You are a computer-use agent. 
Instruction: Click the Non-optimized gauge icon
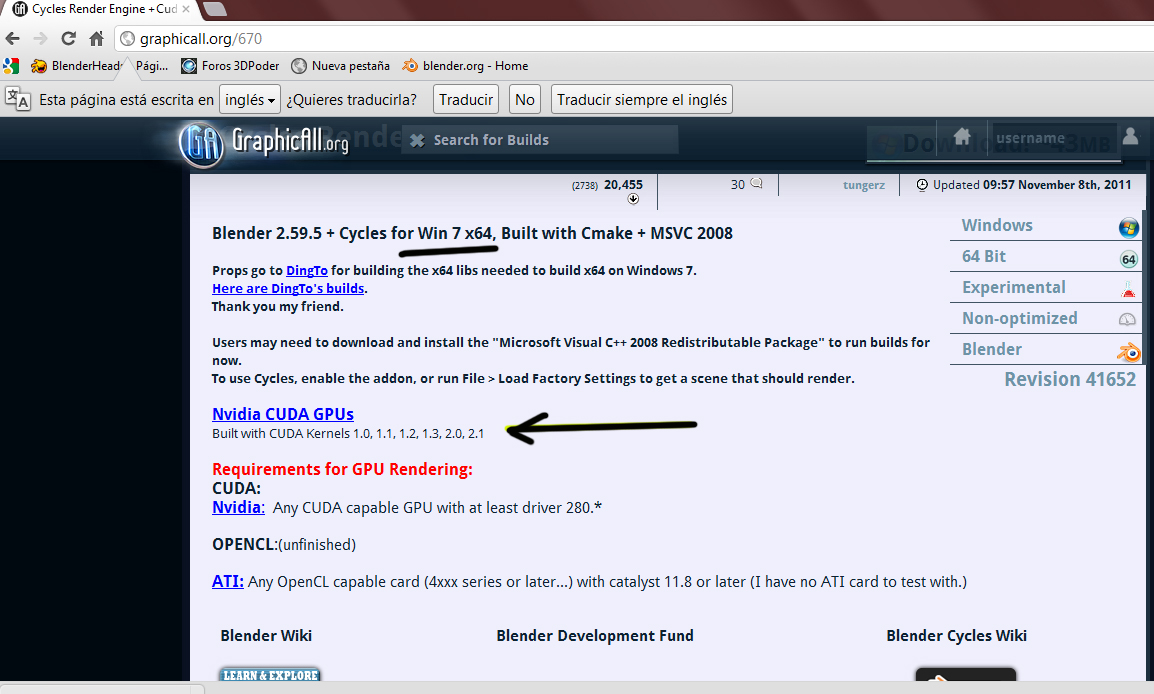(x=1128, y=319)
